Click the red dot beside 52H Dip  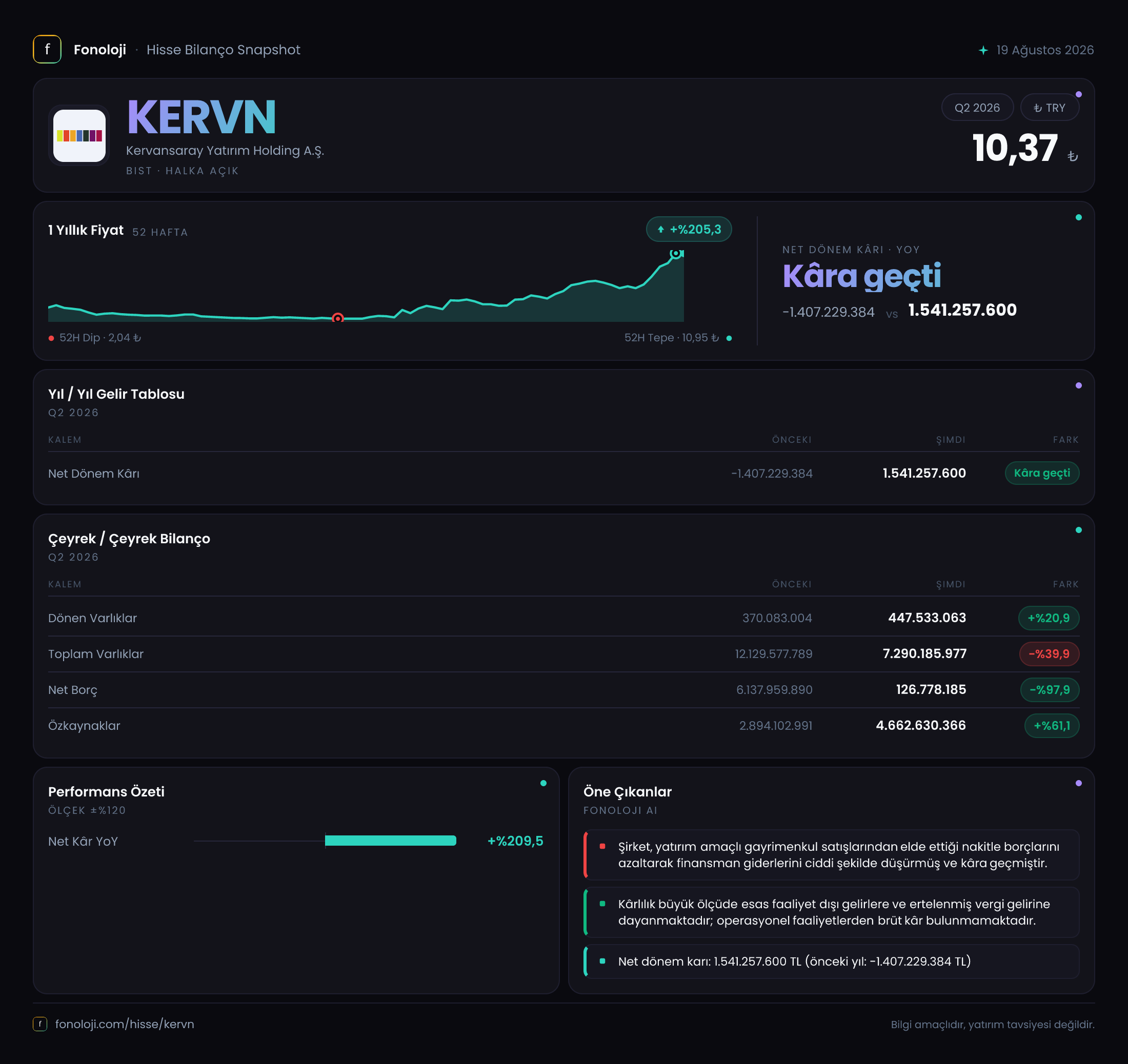[52, 338]
